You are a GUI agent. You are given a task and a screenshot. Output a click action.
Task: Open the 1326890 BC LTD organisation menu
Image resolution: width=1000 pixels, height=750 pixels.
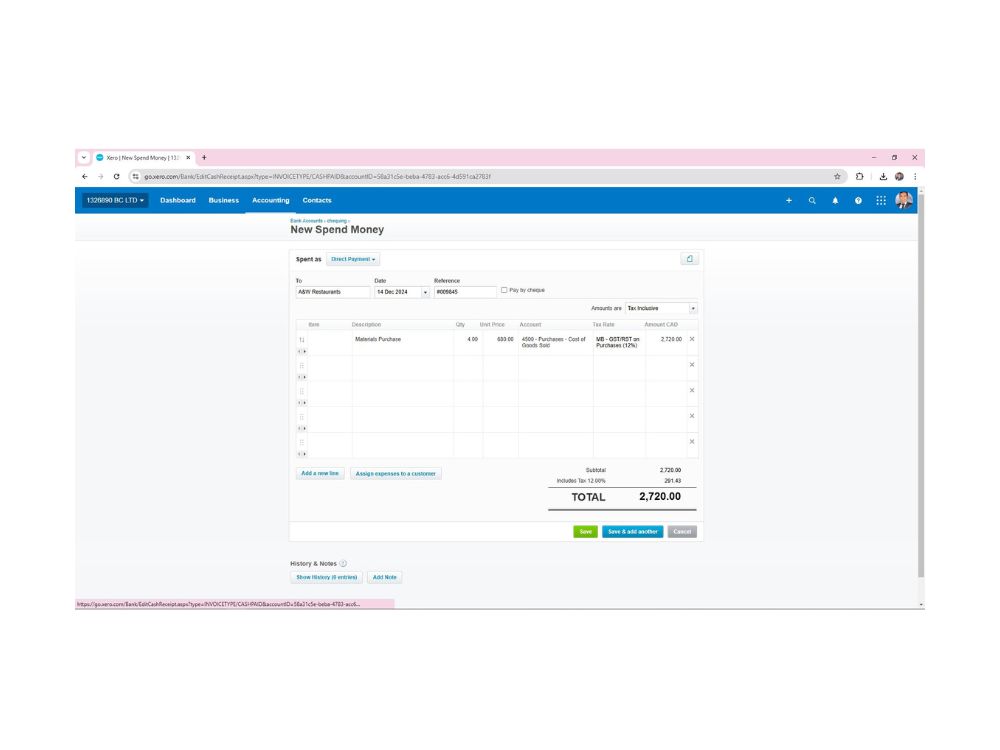point(115,200)
